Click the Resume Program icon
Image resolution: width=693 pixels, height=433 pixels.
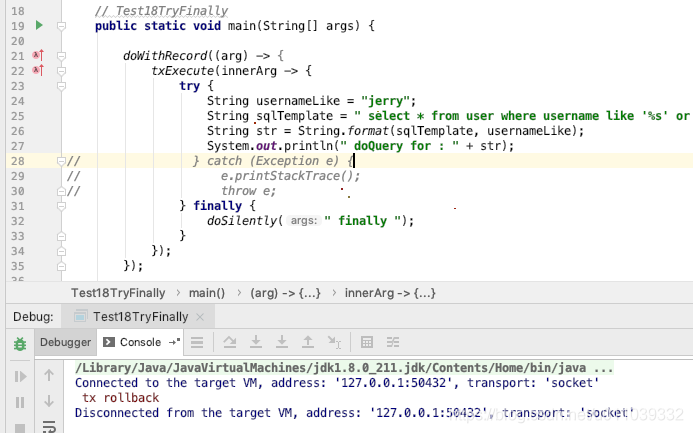[20, 376]
